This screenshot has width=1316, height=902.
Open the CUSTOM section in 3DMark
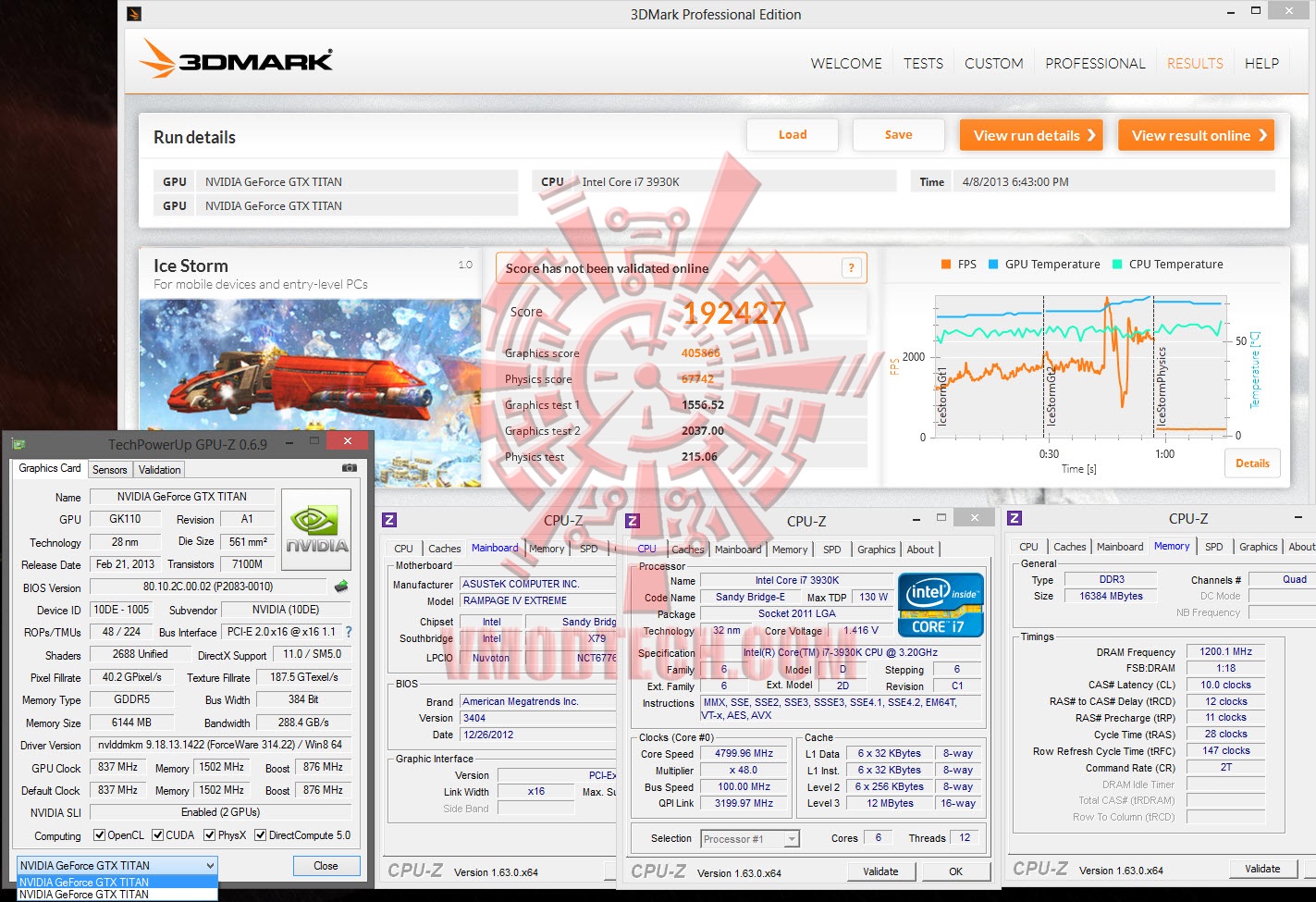point(994,64)
